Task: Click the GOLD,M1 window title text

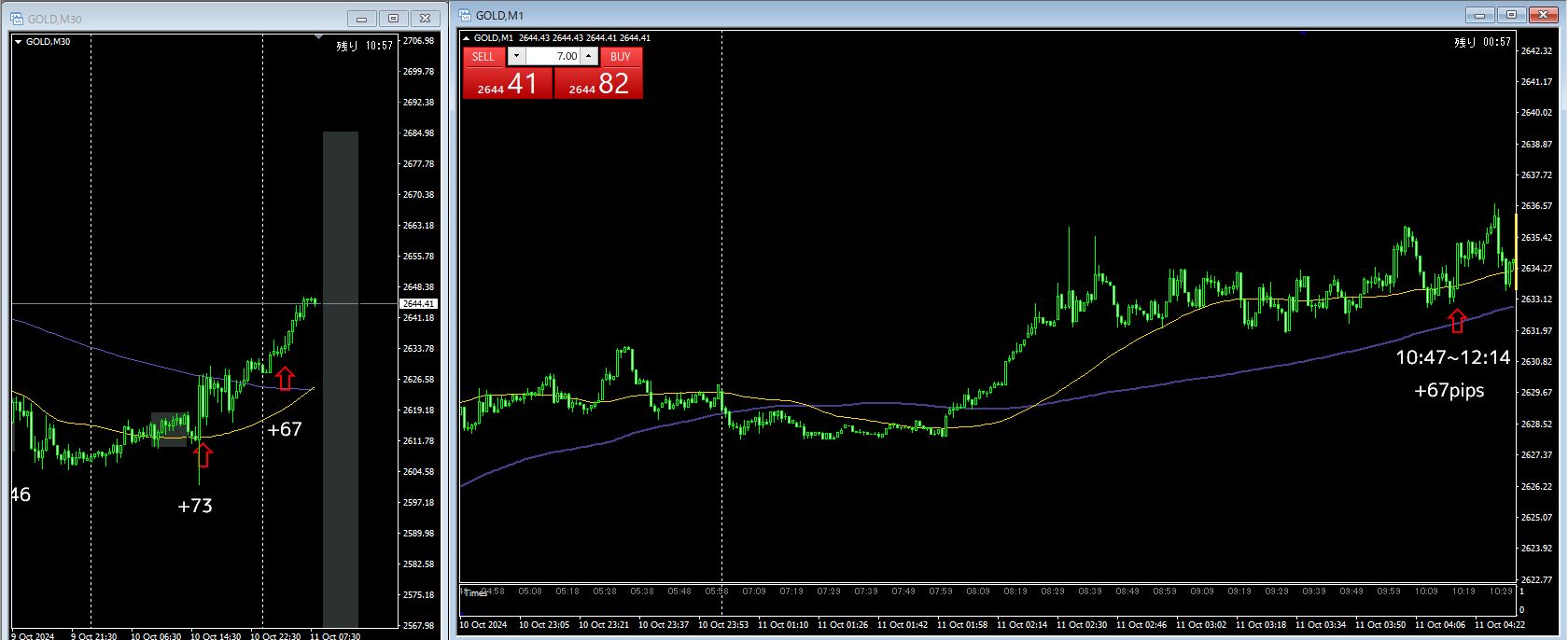Action: pyautogui.click(x=499, y=15)
